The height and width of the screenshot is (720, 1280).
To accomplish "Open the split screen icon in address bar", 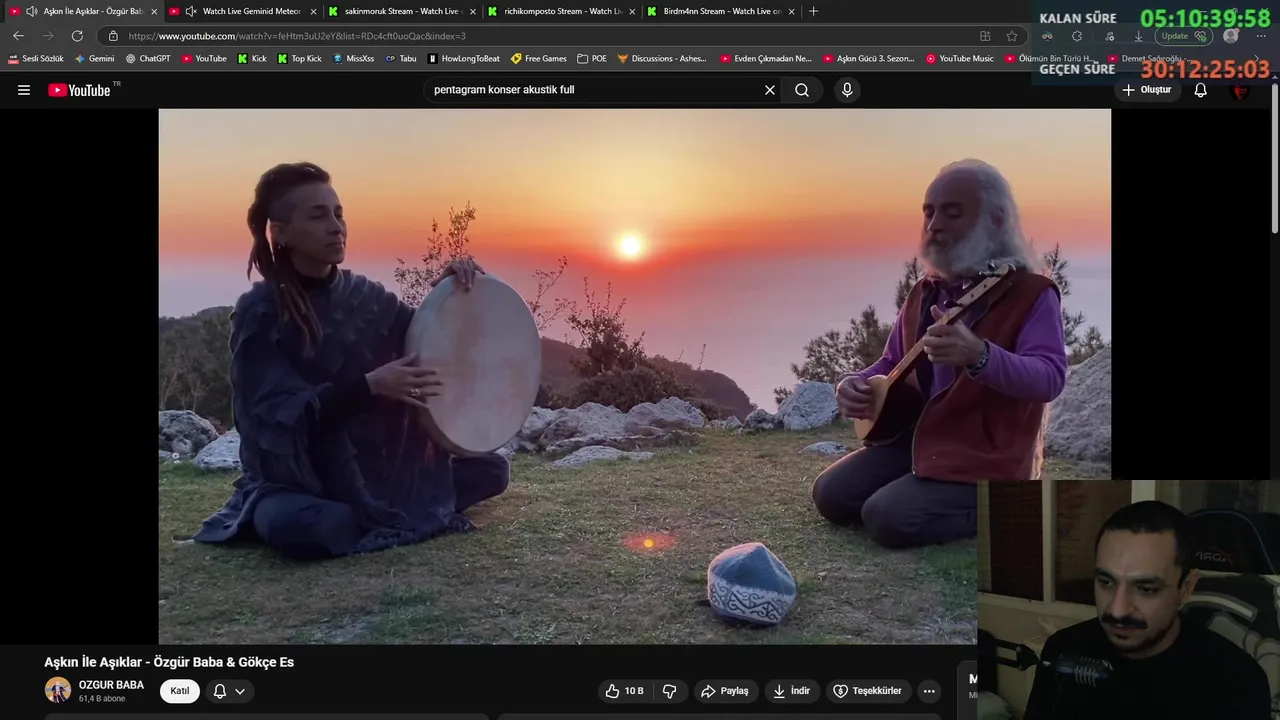I will 985,36.
